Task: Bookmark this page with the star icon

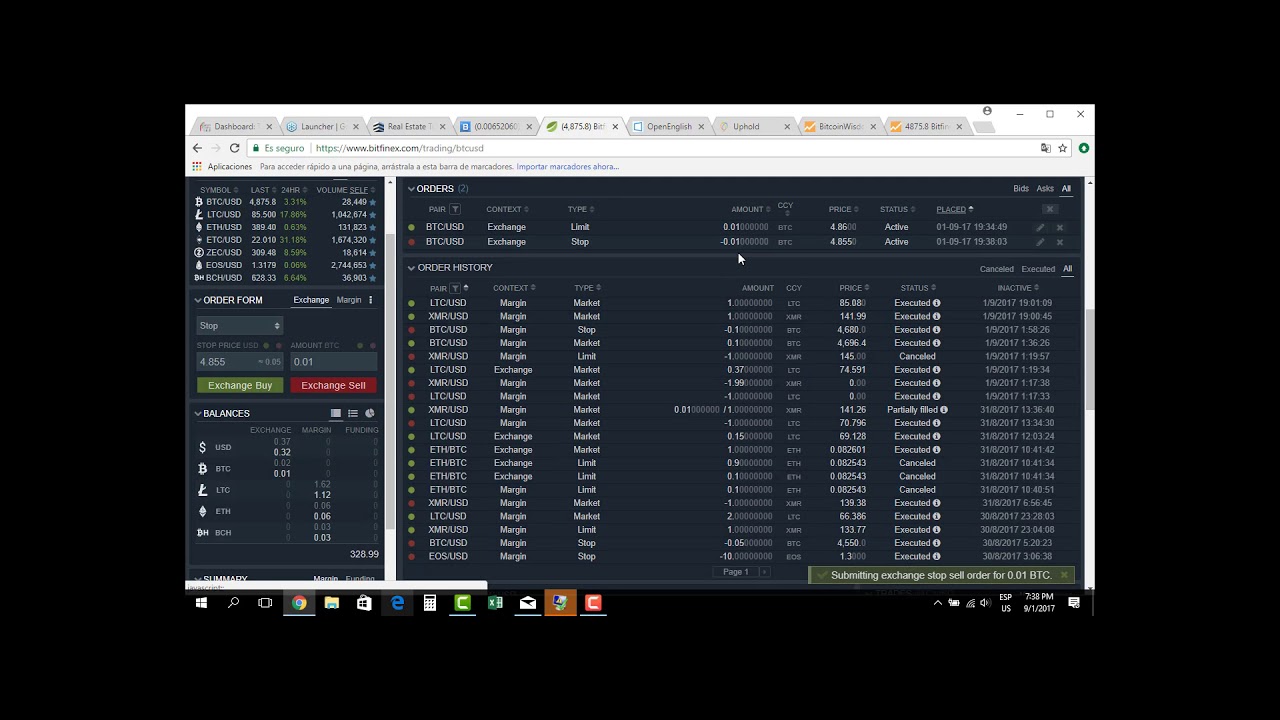Action: (1062, 148)
